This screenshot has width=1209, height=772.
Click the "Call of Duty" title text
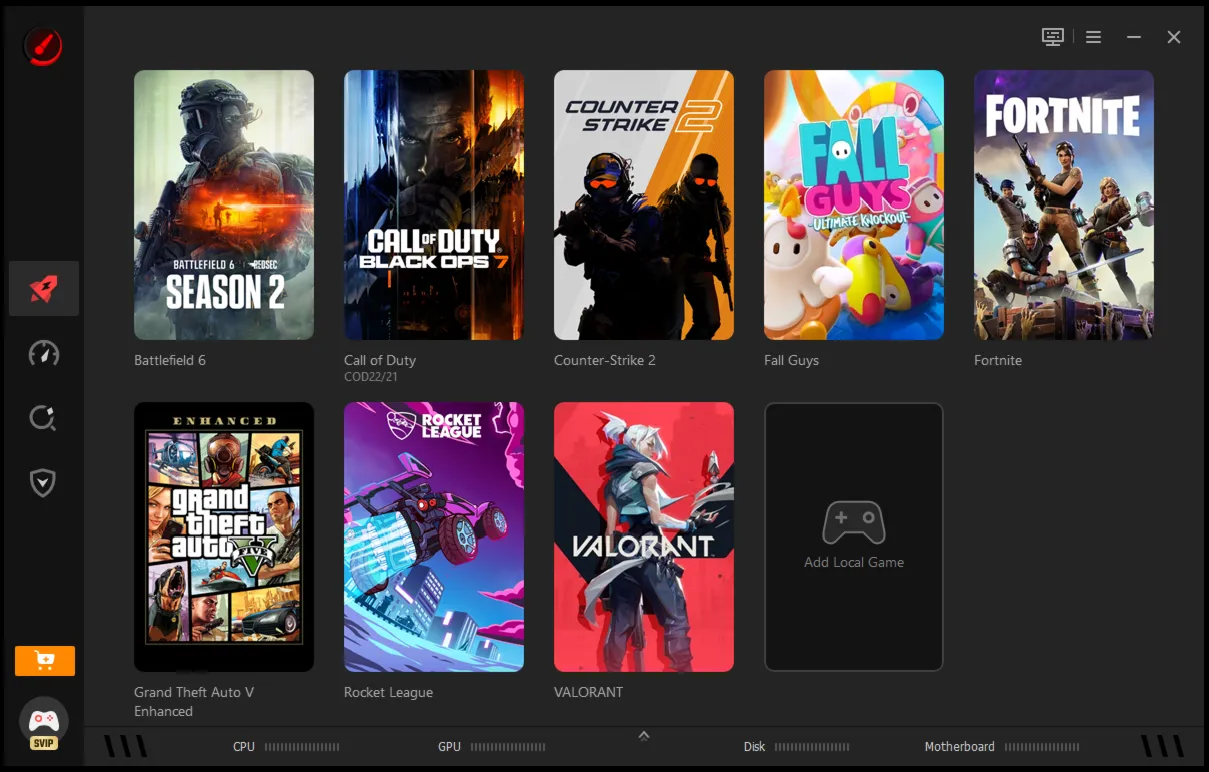380,360
